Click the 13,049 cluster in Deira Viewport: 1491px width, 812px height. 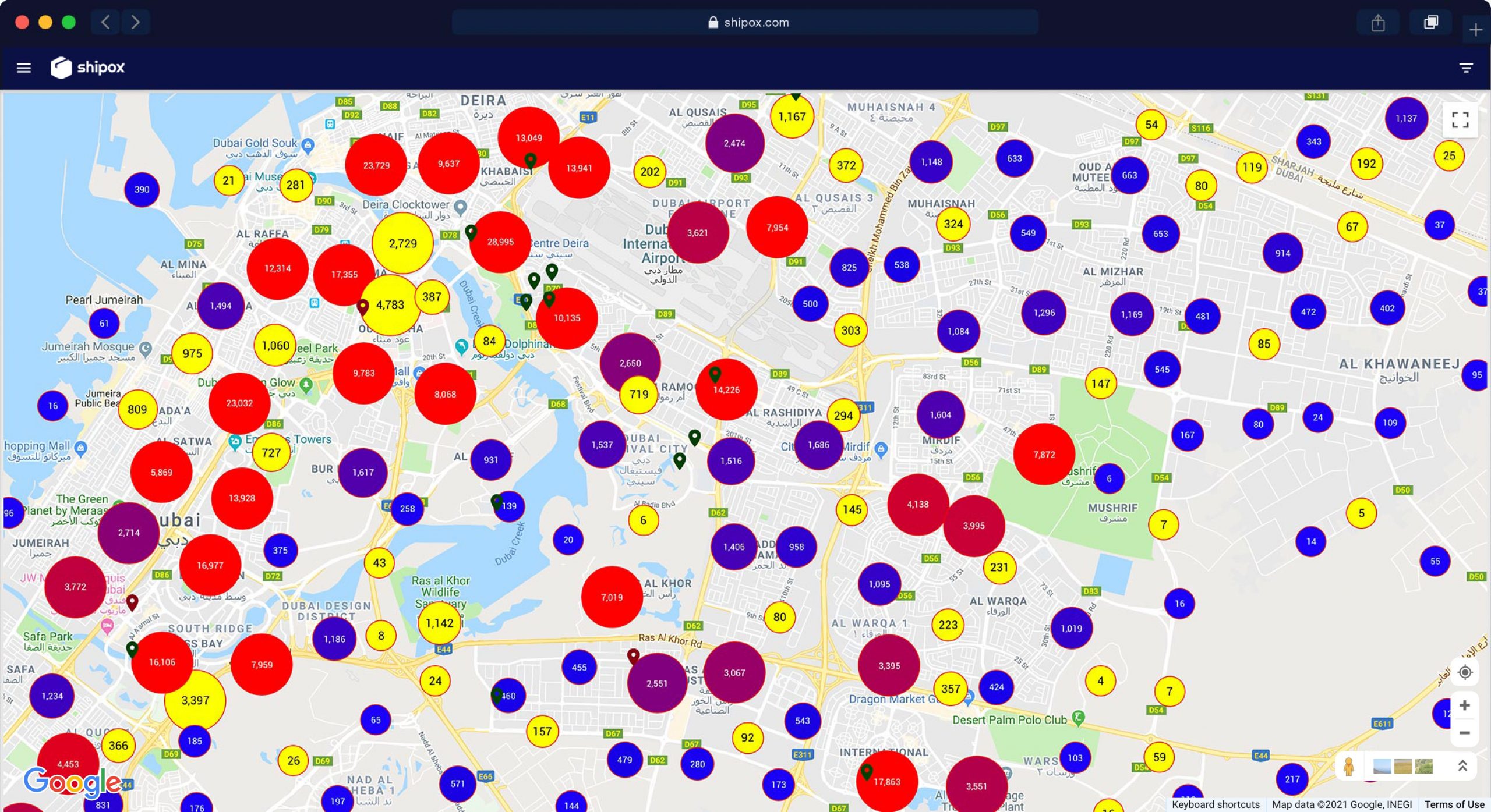pyautogui.click(x=529, y=138)
